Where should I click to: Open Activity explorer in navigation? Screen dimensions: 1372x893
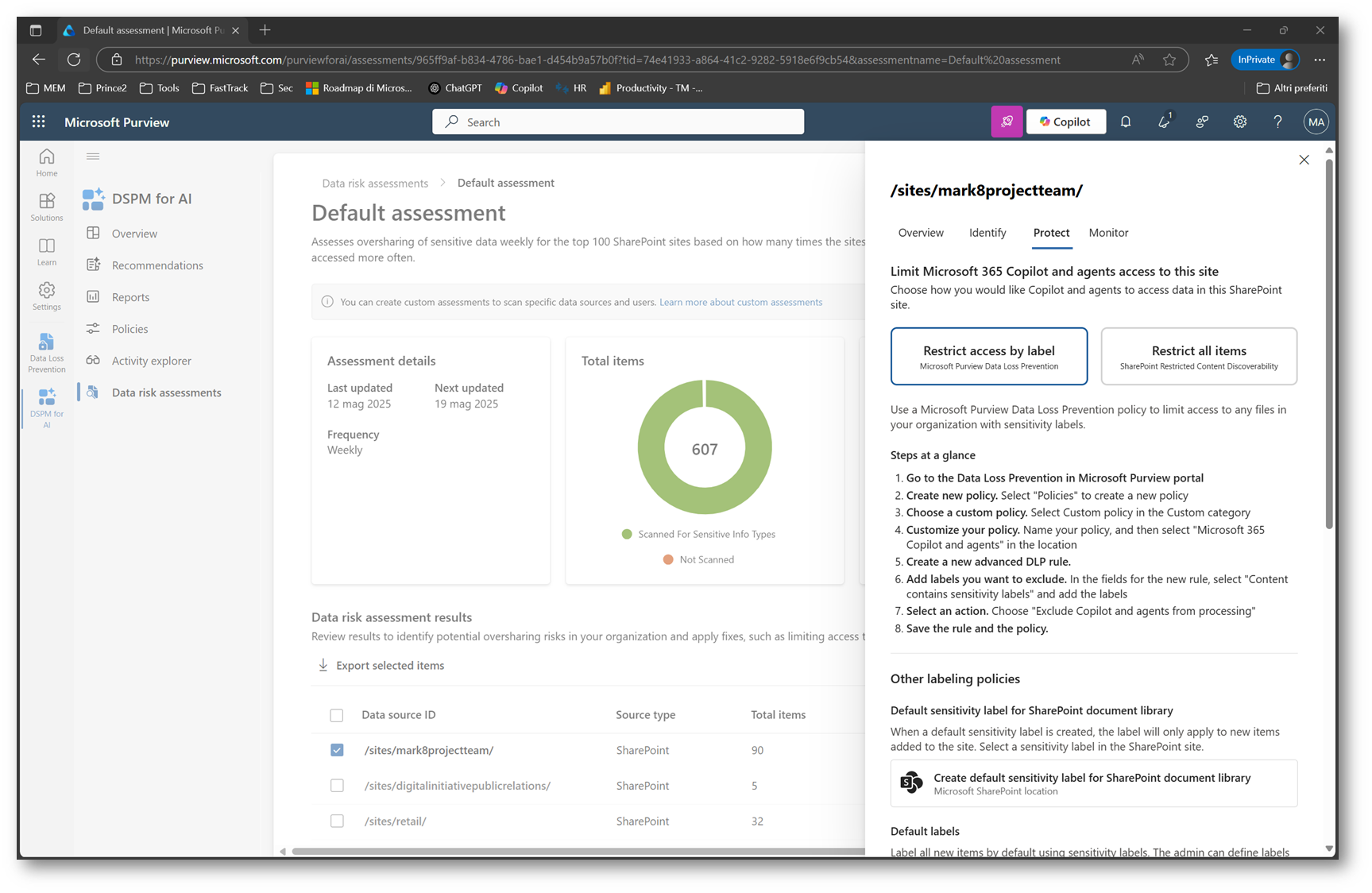tap(151, 361)
